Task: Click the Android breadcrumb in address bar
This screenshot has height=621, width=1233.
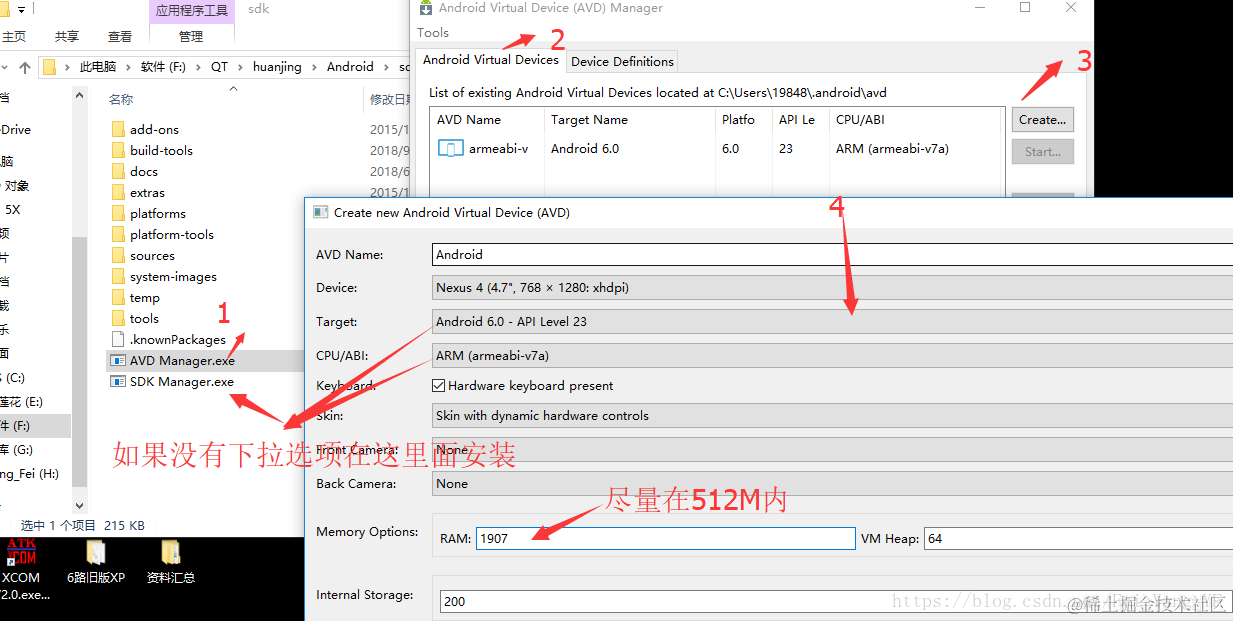Action: coord(350,67)
